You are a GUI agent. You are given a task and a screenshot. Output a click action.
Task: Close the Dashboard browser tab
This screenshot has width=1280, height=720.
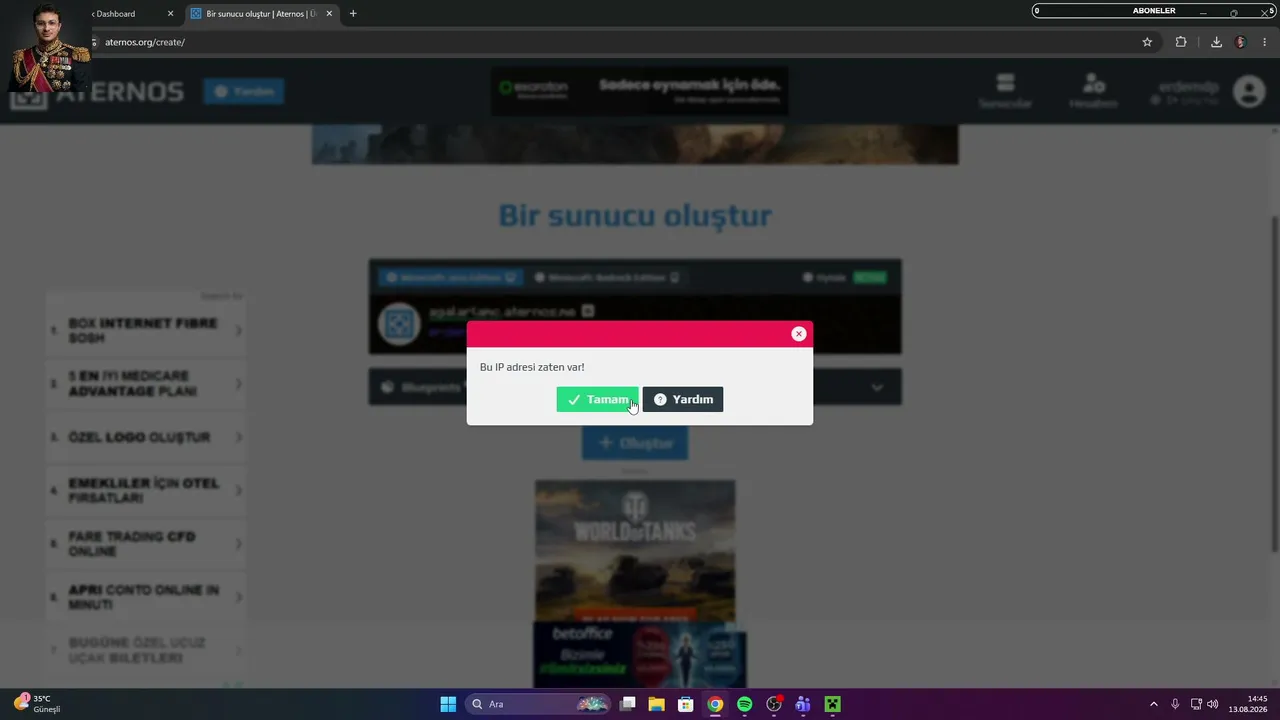pos(170,14)
